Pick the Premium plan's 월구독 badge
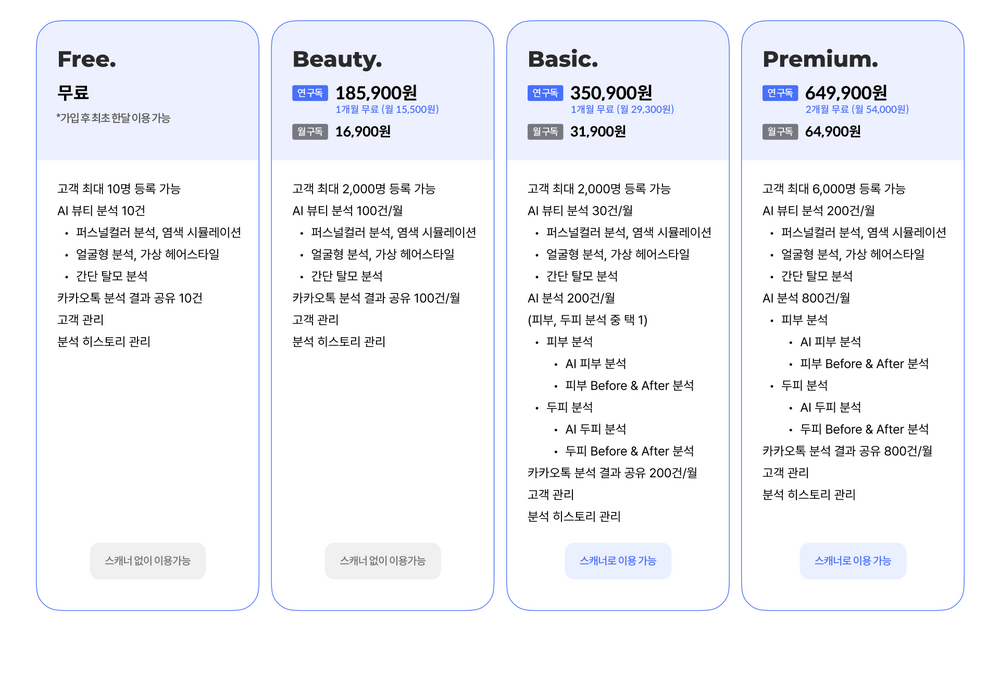This screenshot has height=681, width=1000. click(780, 131)
